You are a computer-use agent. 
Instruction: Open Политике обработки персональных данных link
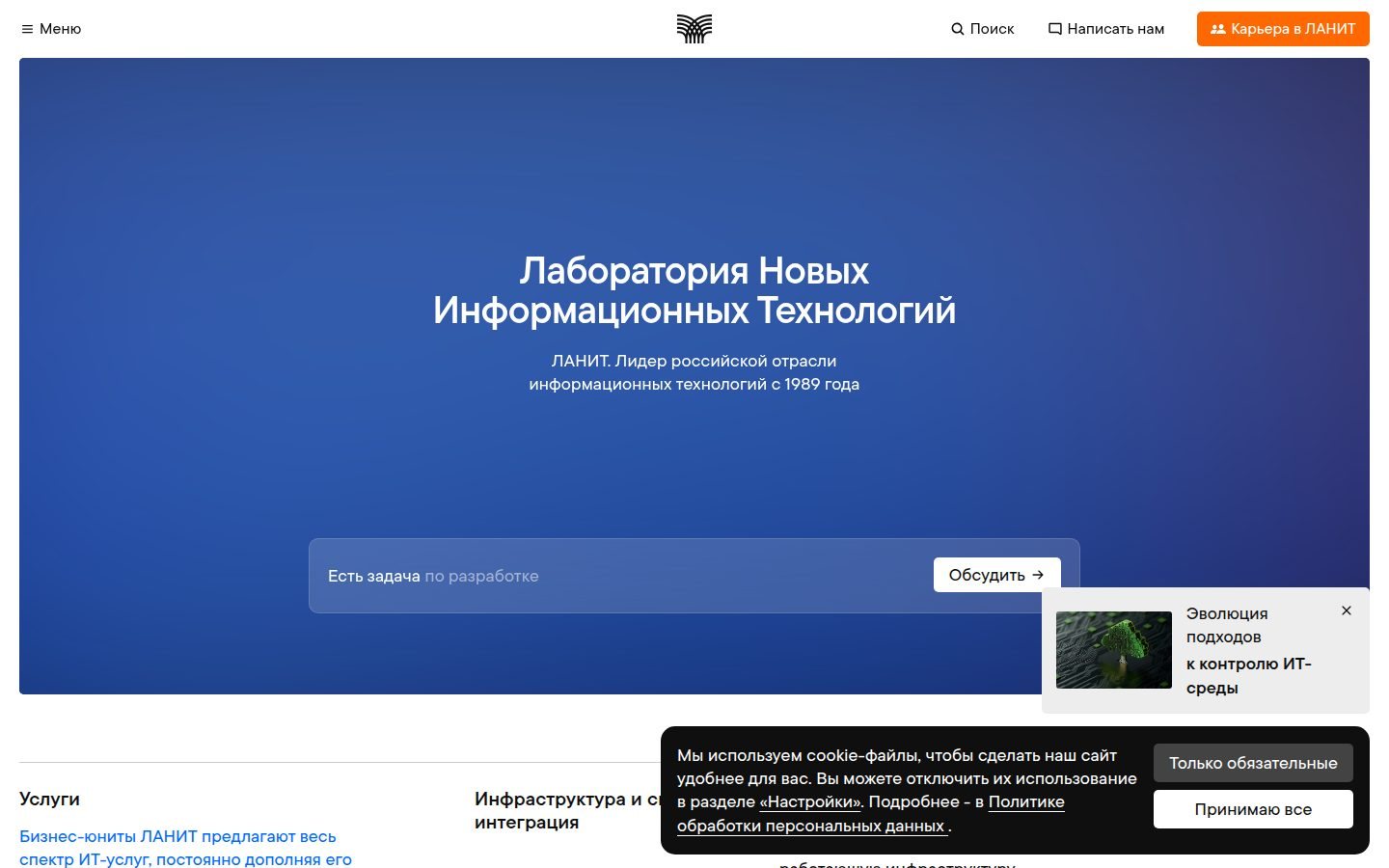pyautogui.click(x=871, y=814)
